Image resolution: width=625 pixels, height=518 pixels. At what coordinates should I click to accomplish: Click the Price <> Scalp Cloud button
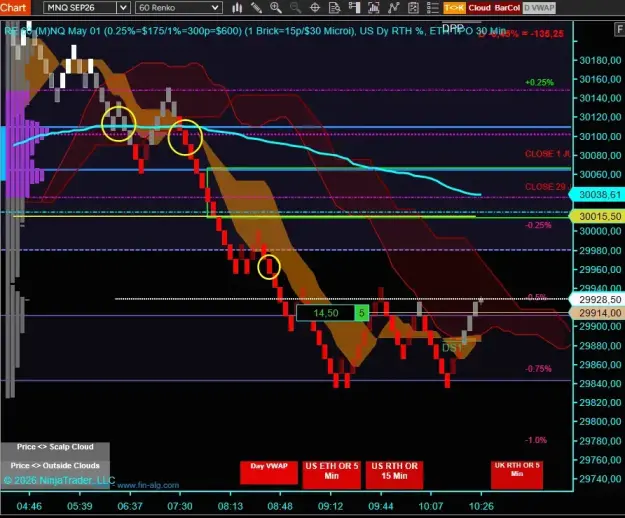click(55, 447)
